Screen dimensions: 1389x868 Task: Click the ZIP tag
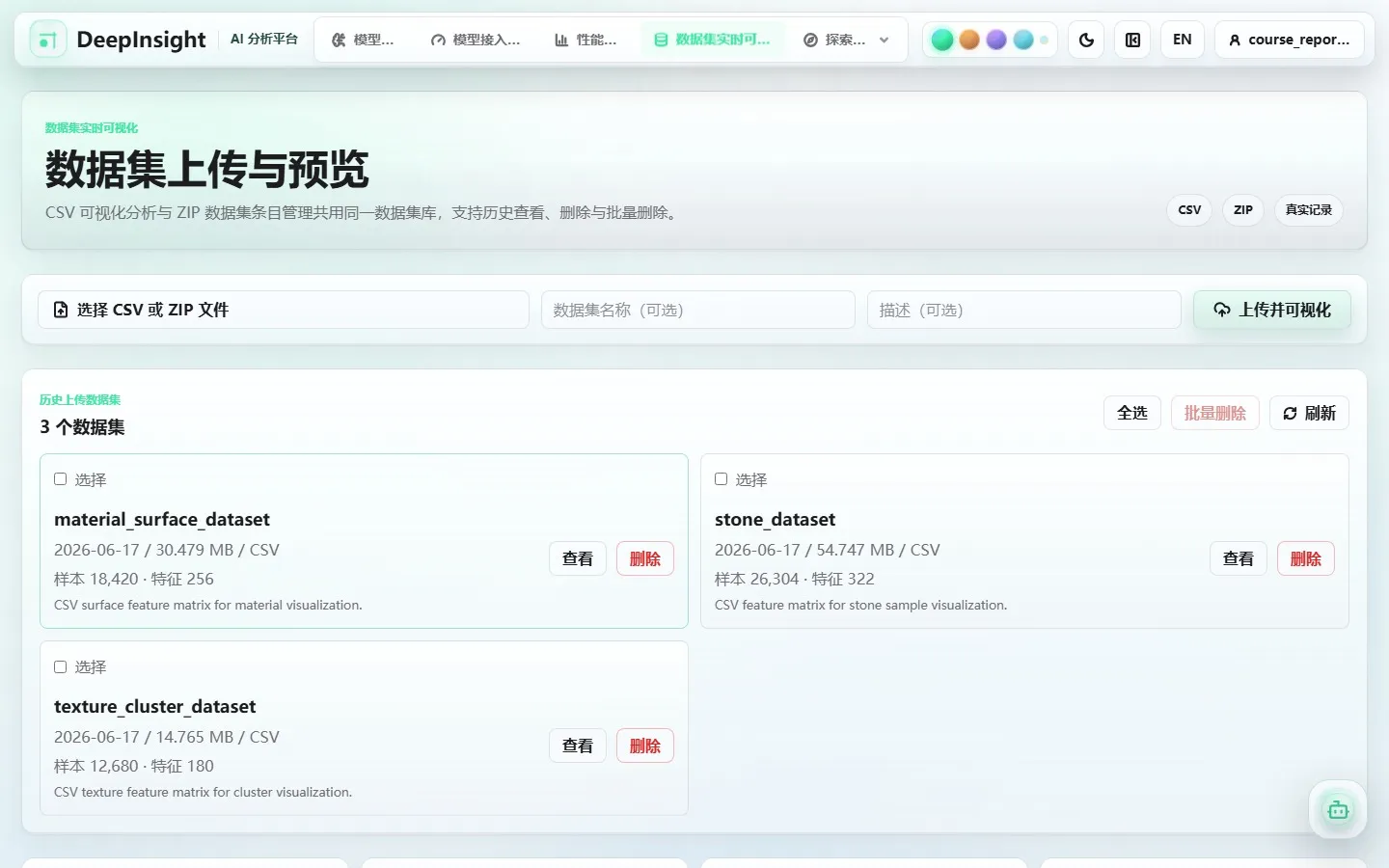1243,210
